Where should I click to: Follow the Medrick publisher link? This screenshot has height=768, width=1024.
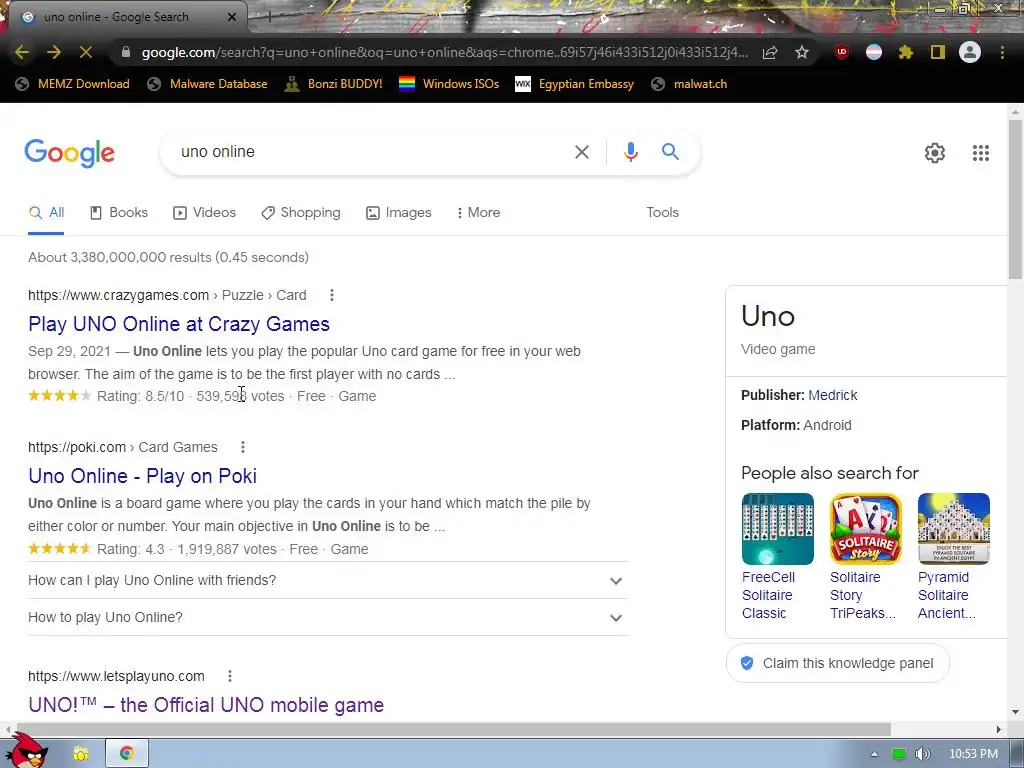pyautogui.click(x=833, y=395)
